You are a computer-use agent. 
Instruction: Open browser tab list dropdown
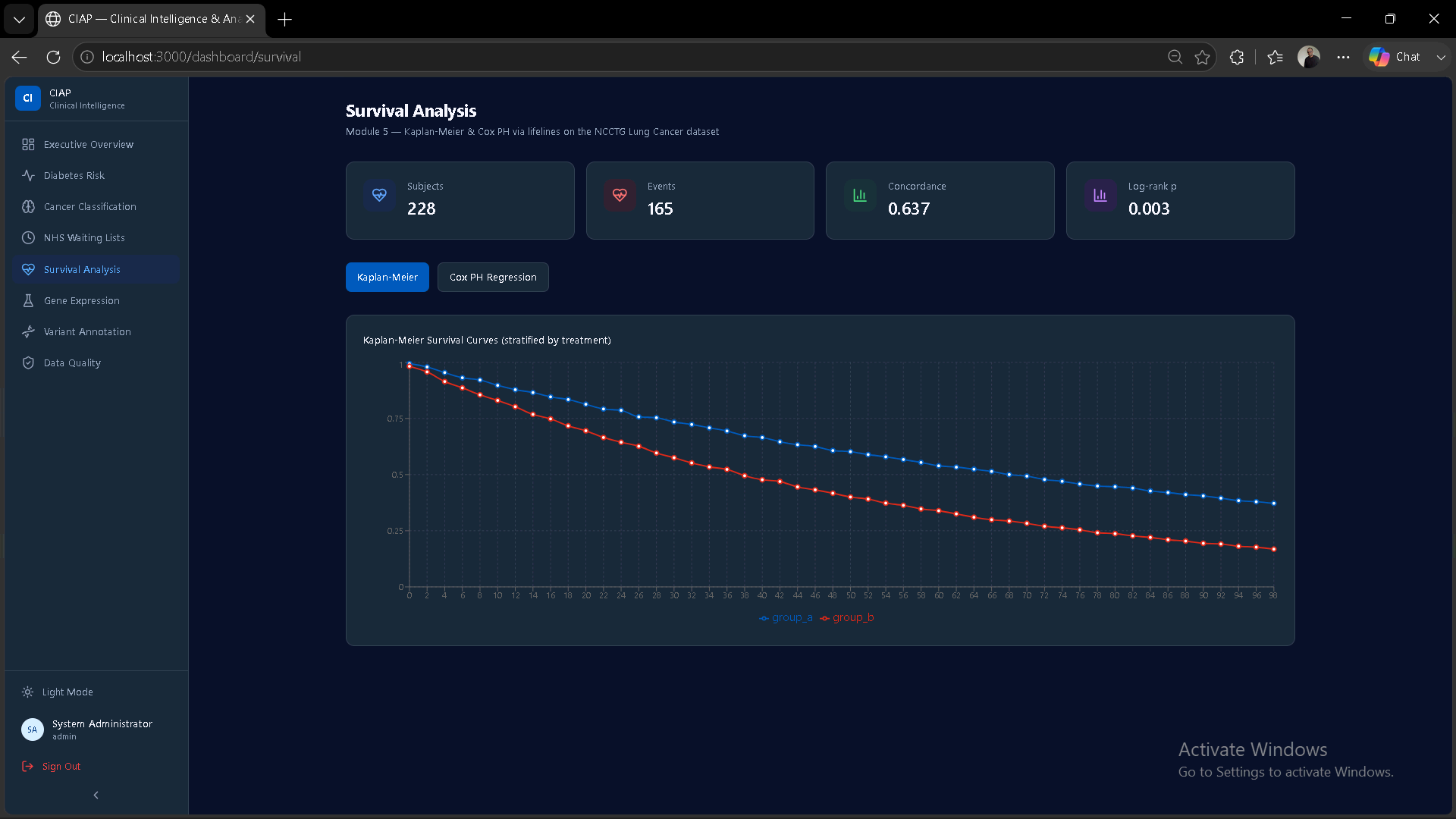(x=19, y=19)
